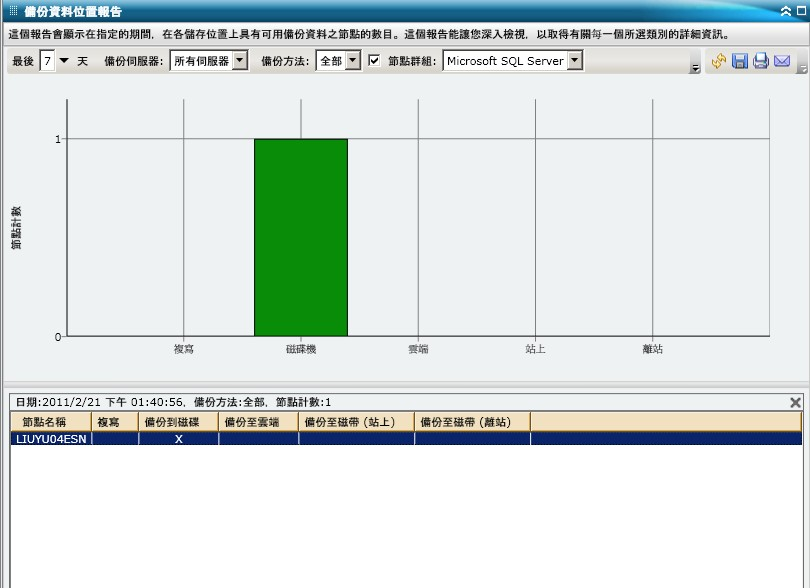The height and width of the screenshot is (588, 810).
Task: Collapse the report panel with double-chevron icon
Action: [786, 11]
